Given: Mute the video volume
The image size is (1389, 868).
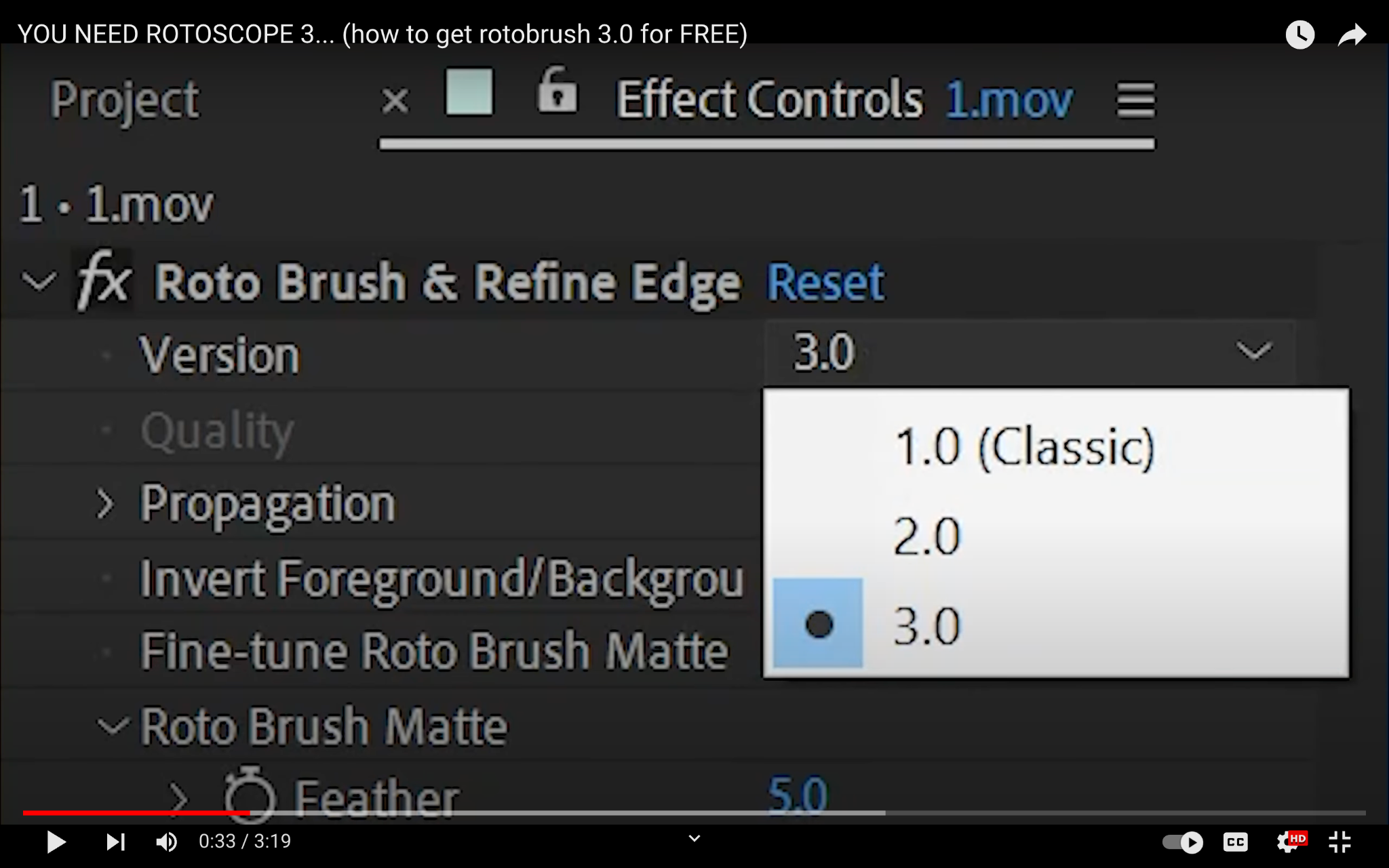Looking at the screenshot, I should coord(166,842).
